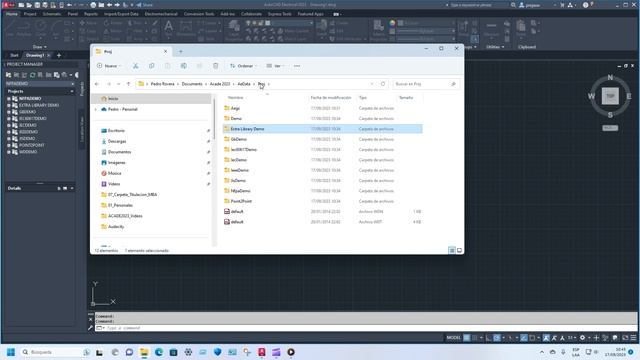640x360 pixels.
Task: Show hidden icons in system tray
Action: 542,352
